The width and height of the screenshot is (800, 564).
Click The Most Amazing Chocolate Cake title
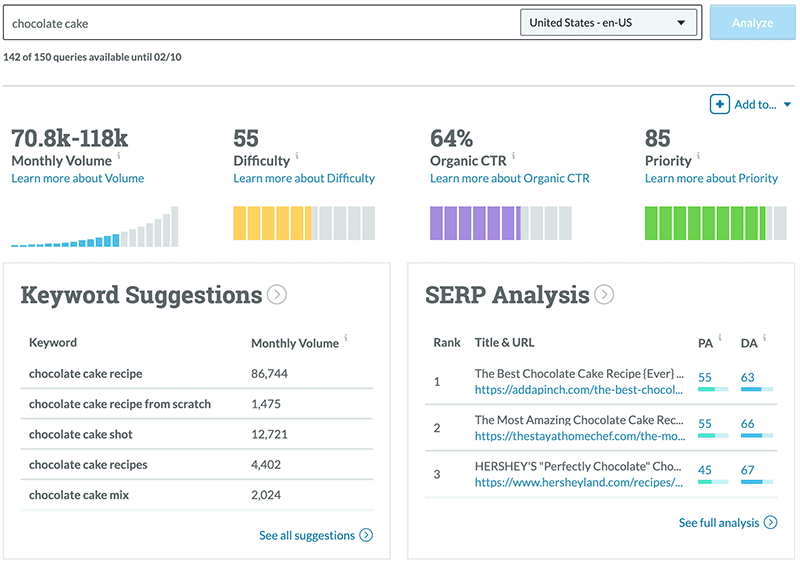coord(579,420)
